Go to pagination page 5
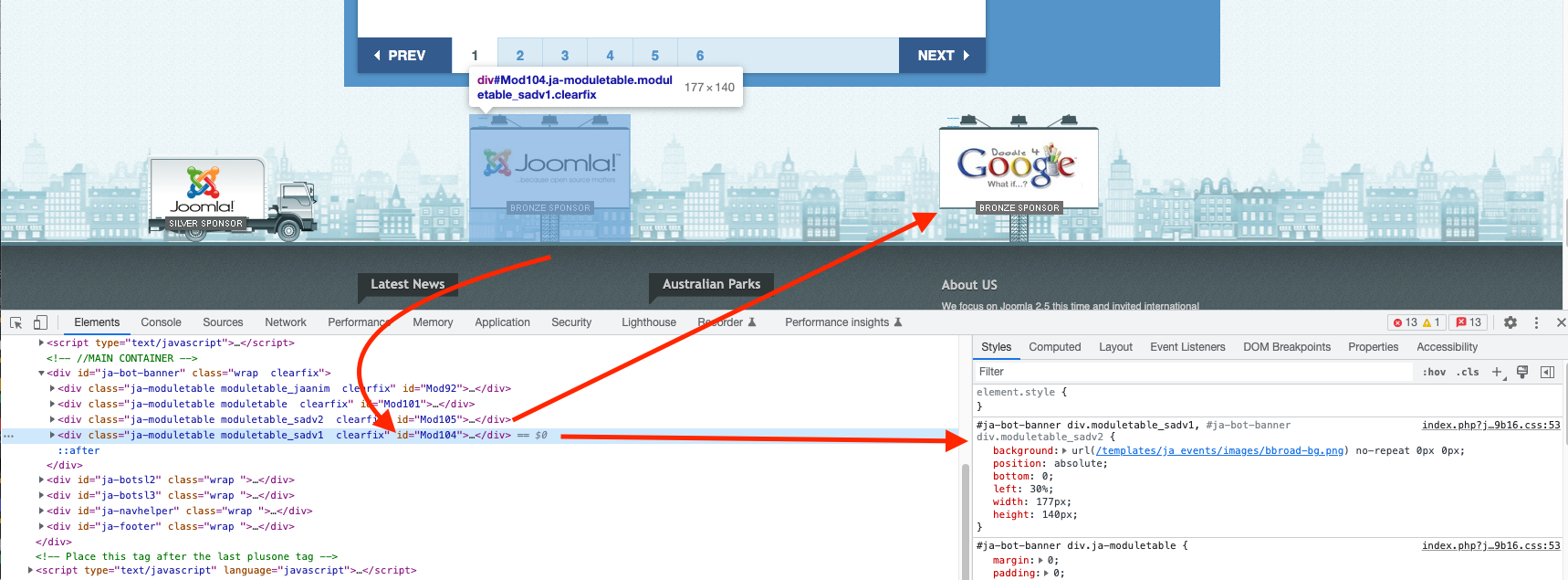Viewport: 1568px width, 580px height. click(x=654, y=56)
